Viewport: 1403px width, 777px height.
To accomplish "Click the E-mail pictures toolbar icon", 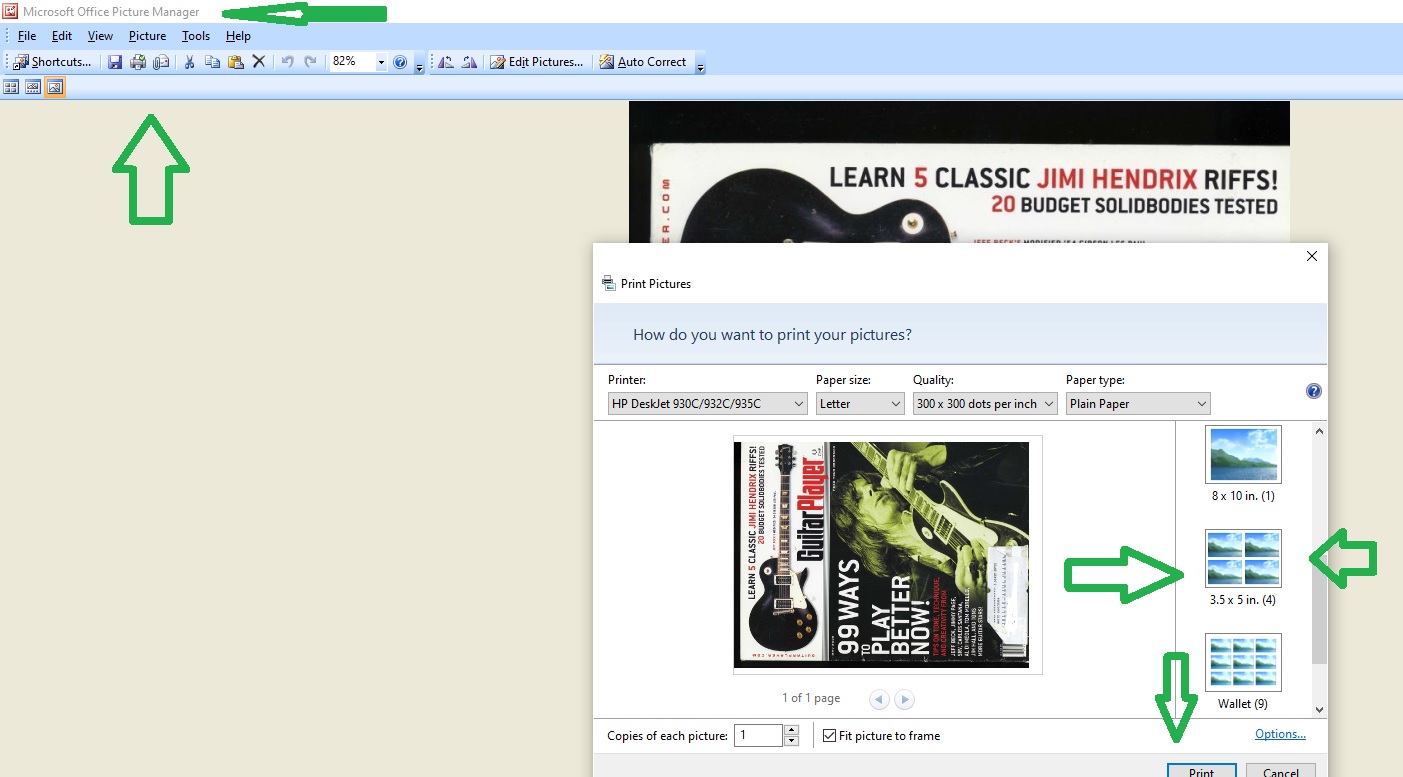I will (x=160, y=62).
